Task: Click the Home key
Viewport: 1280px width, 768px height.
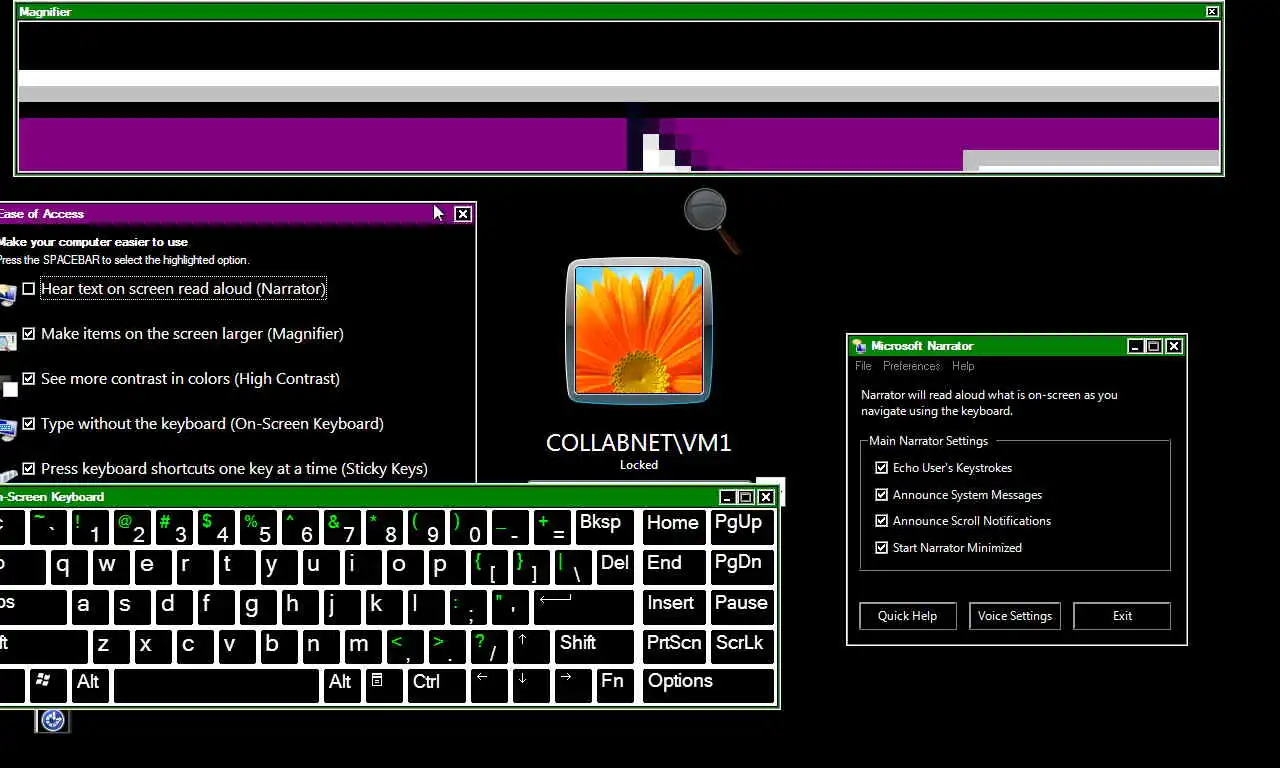Action: 673,526
